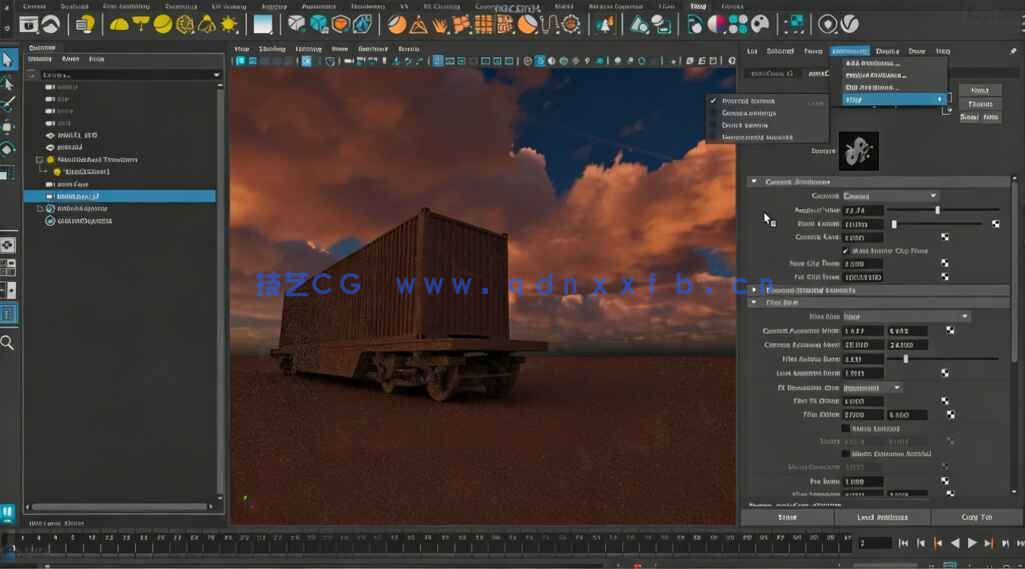Image resolution: width=1025 pixels, height=569 pixels.
Task: Click the current frame field beside playback controls
Action: 875,543
